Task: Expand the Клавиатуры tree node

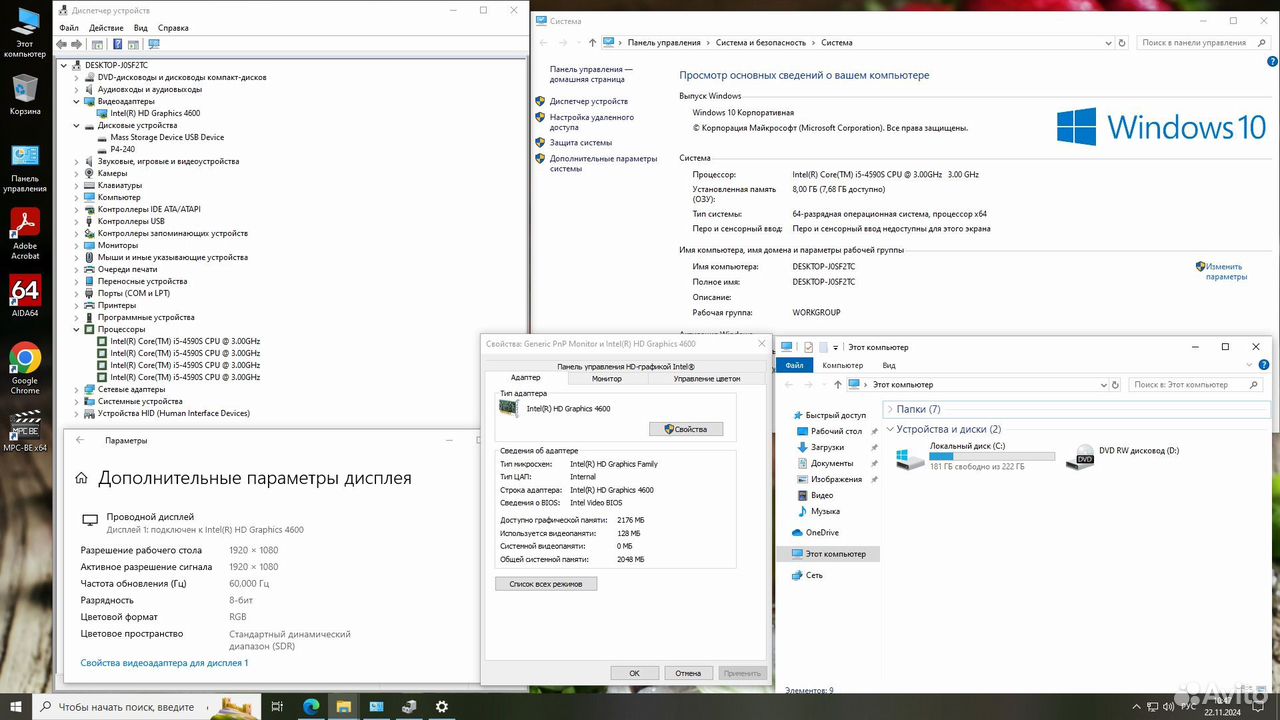Action: pyautogui.click(x=77, y=185)
